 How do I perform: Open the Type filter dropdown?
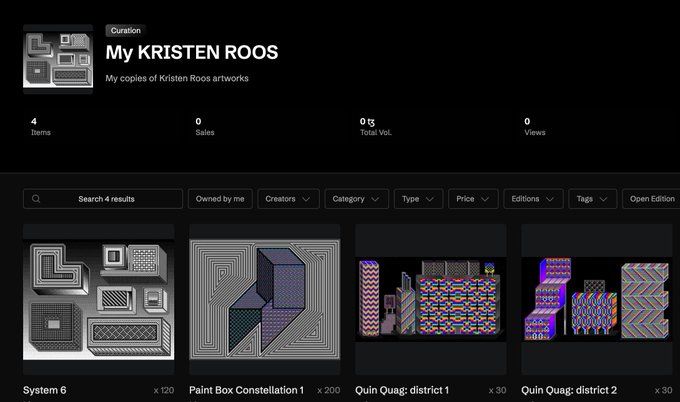(418, 199)
